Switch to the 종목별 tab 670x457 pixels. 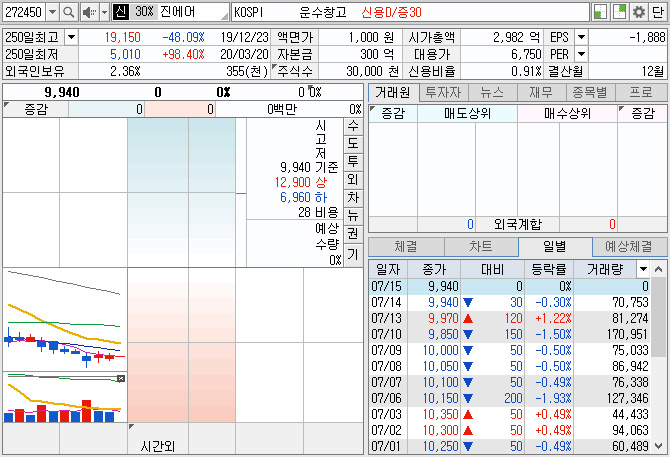coord(591,92)
